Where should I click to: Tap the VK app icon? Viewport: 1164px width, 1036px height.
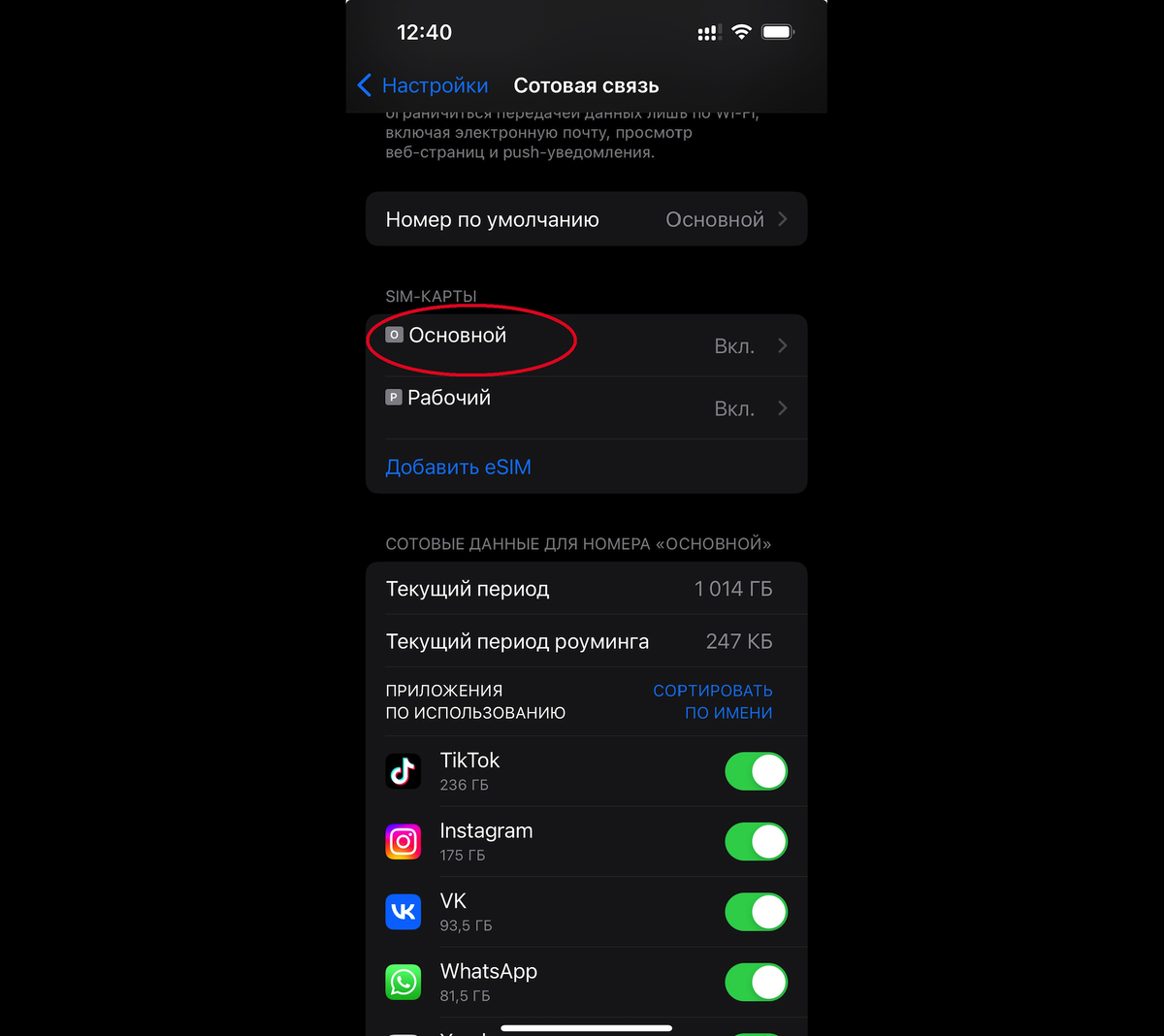coord(404,912)
